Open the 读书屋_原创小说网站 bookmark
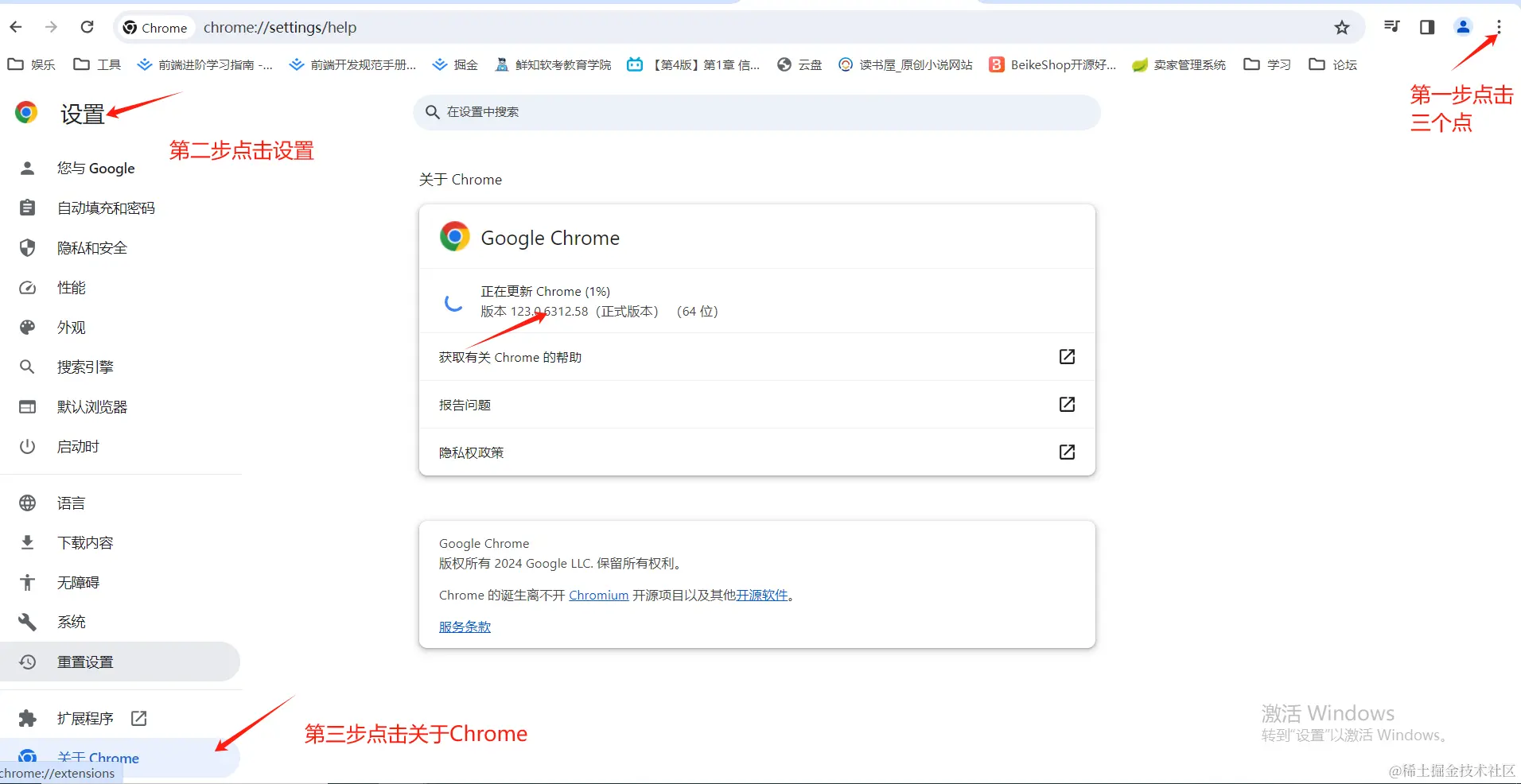This screenshot has width=1521, height=784. pos(905,64)
